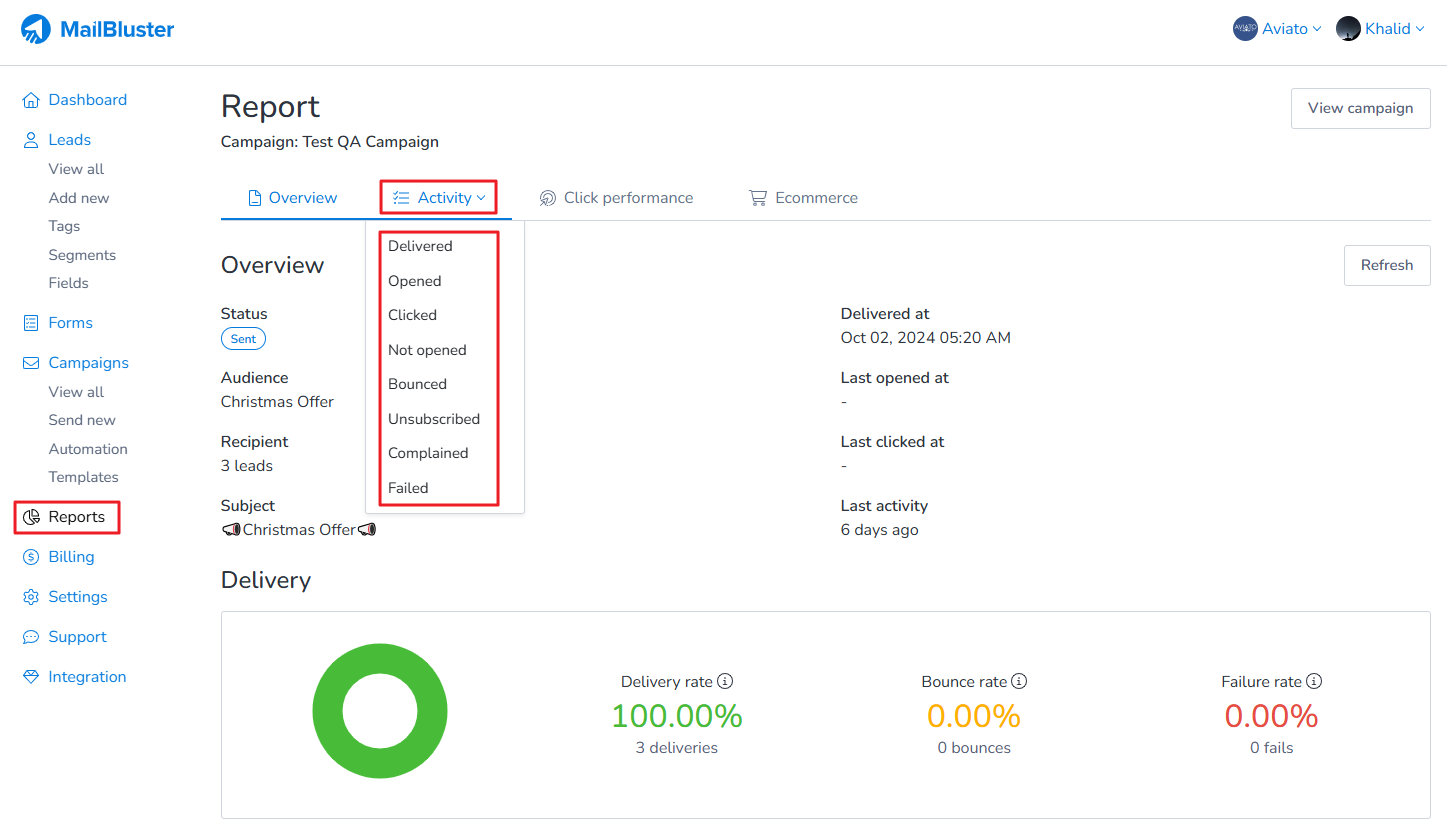Viewport: 1447px width, 832px height.
Task: Open the Khalid user account dropdown
Action: tap(1381, 29)
